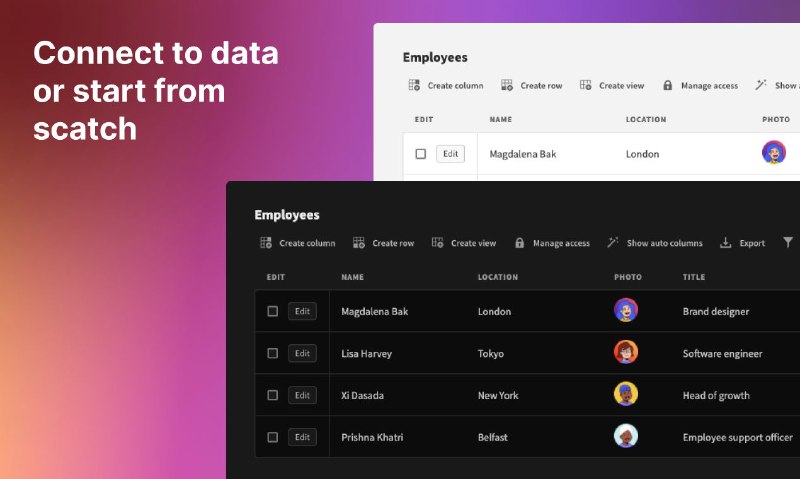Viewport: 800px width, 479px height.
Task: Click Create row icon in dark table
Action: pos(359,243)
